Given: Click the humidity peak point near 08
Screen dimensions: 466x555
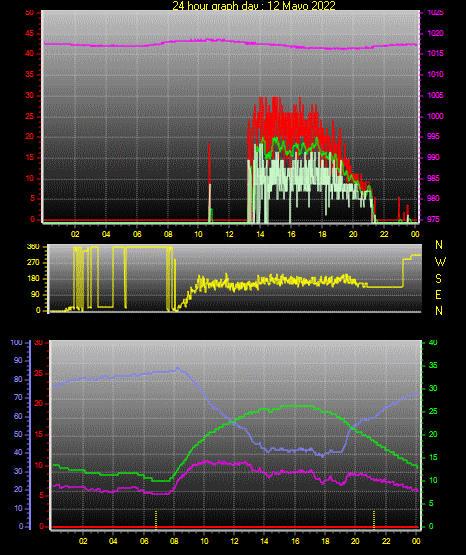Looking at the screenshot, I should tap(177, 368).
